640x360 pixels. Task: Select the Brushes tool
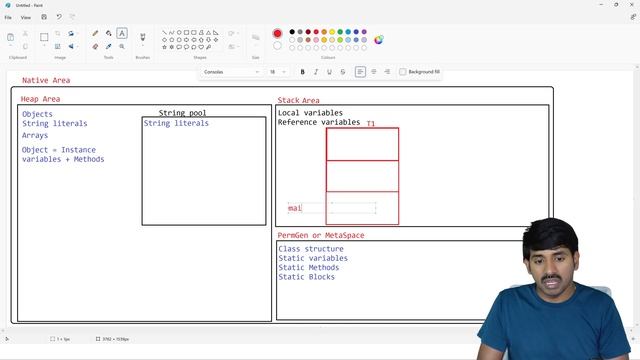143,37
